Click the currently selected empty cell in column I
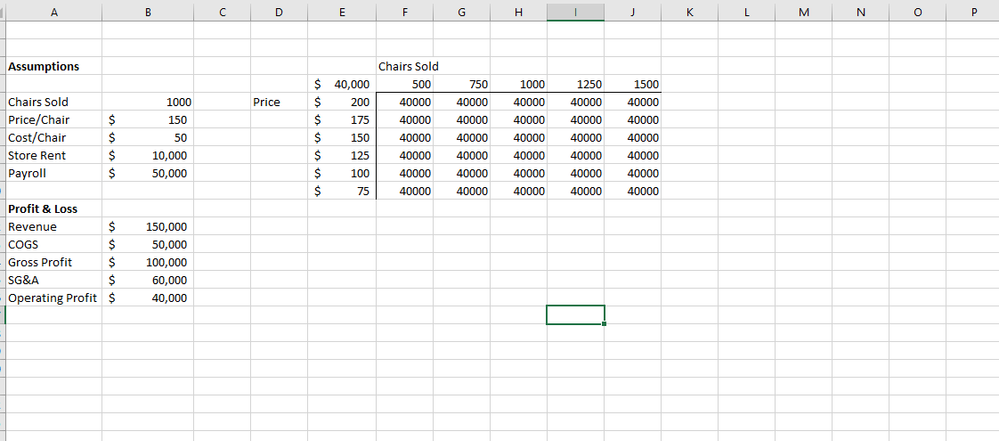Image resolution: width=999 pixels, height=441 pixels. click(x=575, y=315)
